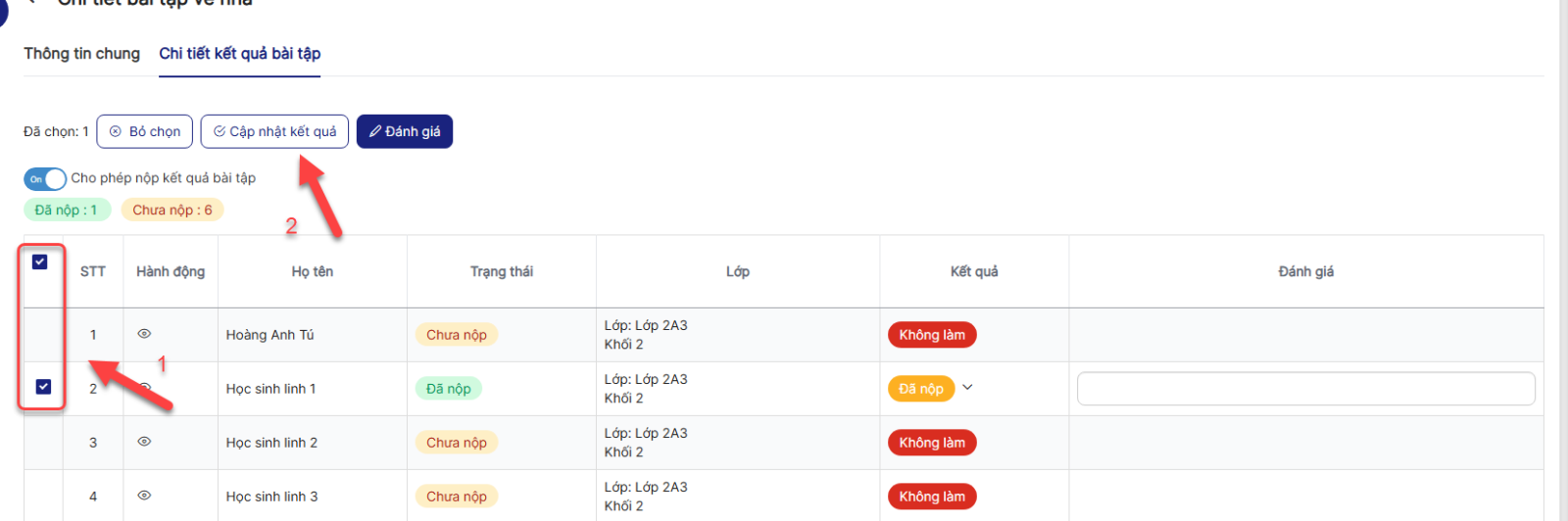Switch to the Thông tin chung tab
Viewport: 1568px width, 521px height.
(x=82, y=54)
